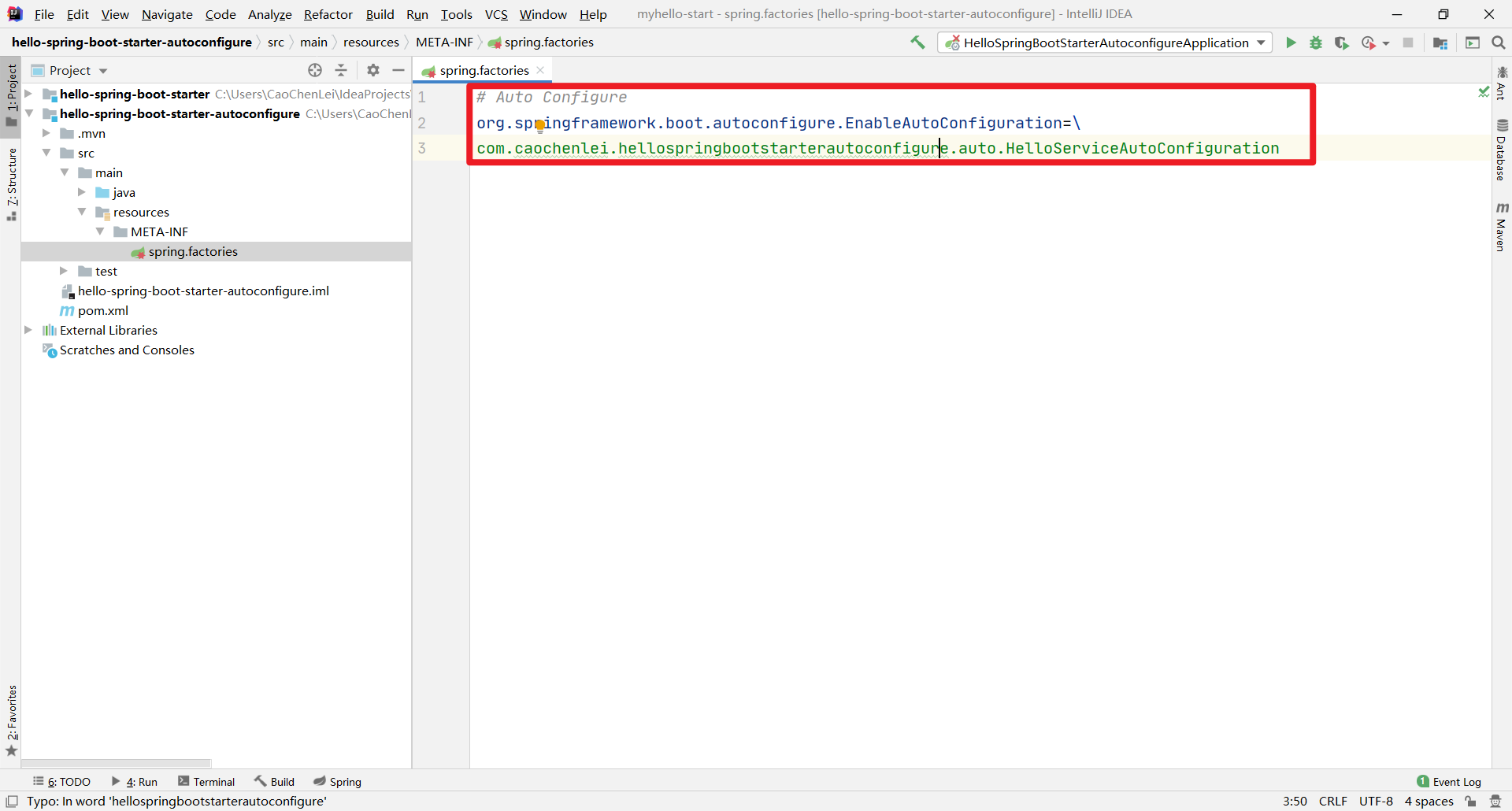The image size is (1512, 811).
Task: Open the Spring tool window
Action: click(337, 781)
